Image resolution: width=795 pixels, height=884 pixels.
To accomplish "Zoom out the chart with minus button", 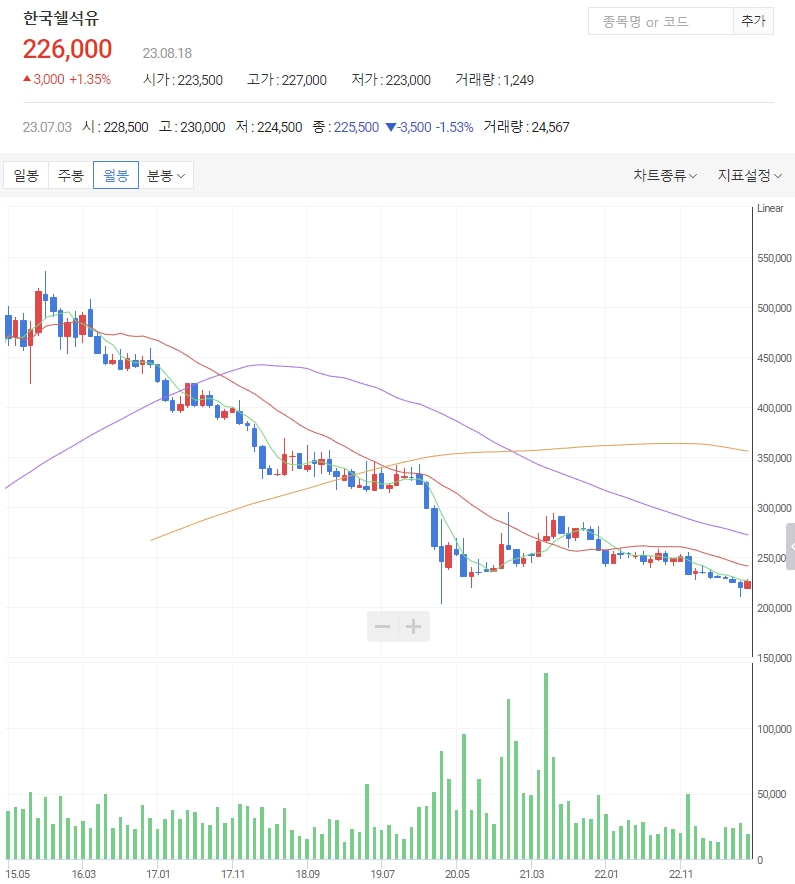I will 382,626.
